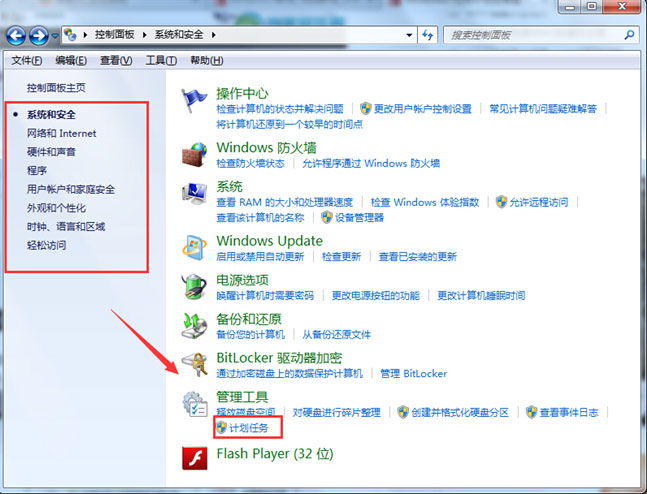Open 检查计算机的状态并解决问题 link
The height and width of the screenshot is (494, 647).
click(x=280, y=109)
